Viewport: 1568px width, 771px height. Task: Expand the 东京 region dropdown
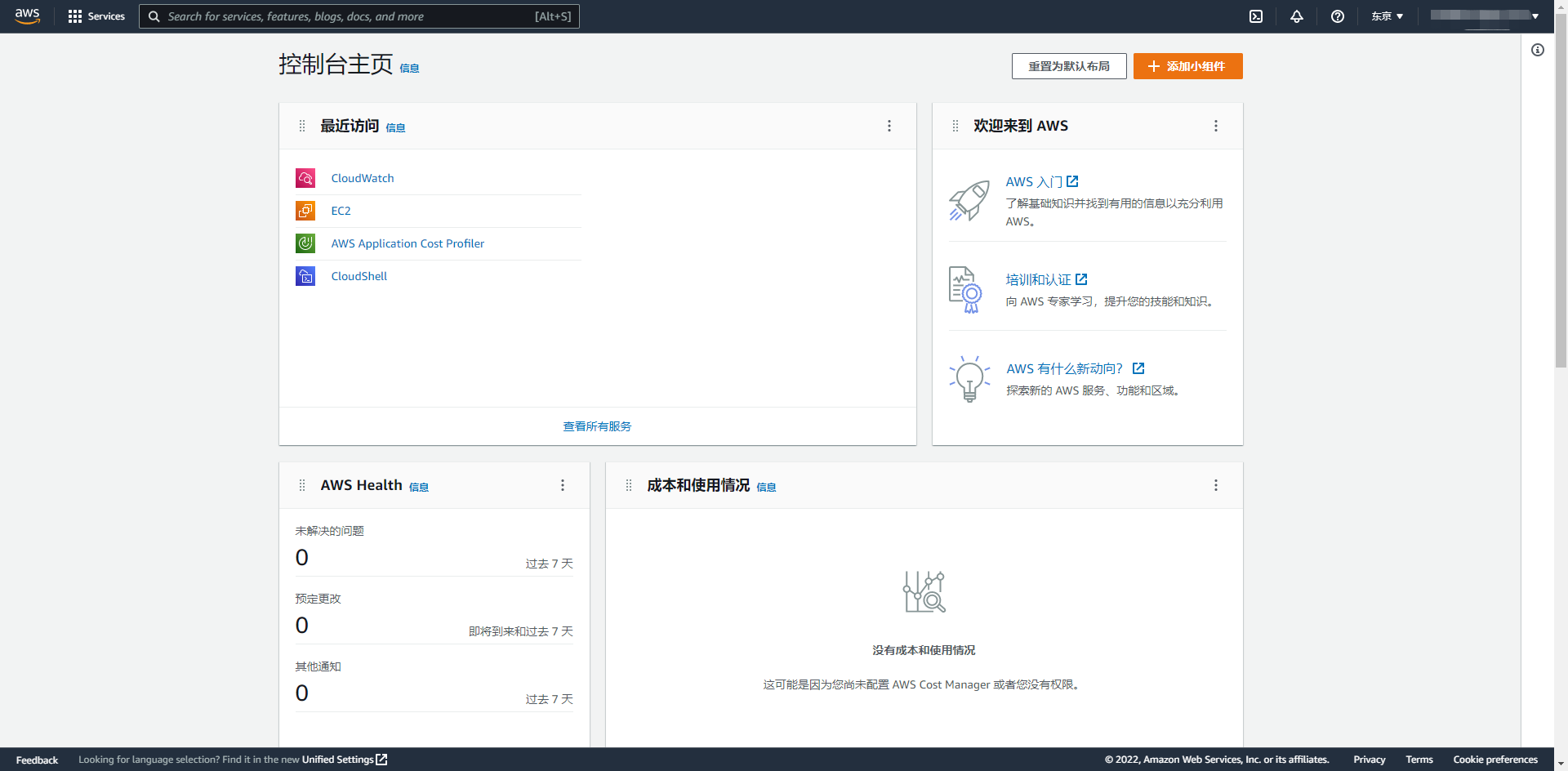pos(1388,16)
